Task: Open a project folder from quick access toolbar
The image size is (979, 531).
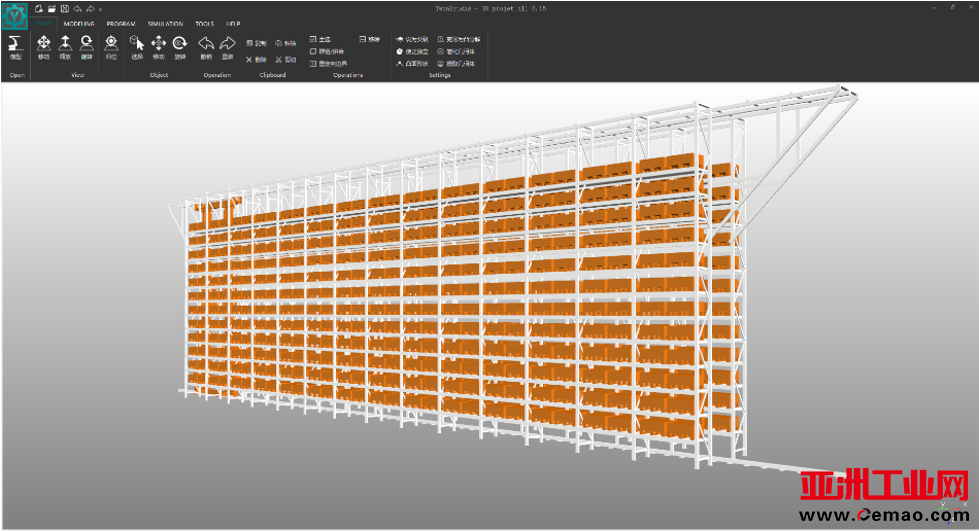Action: 52,9
